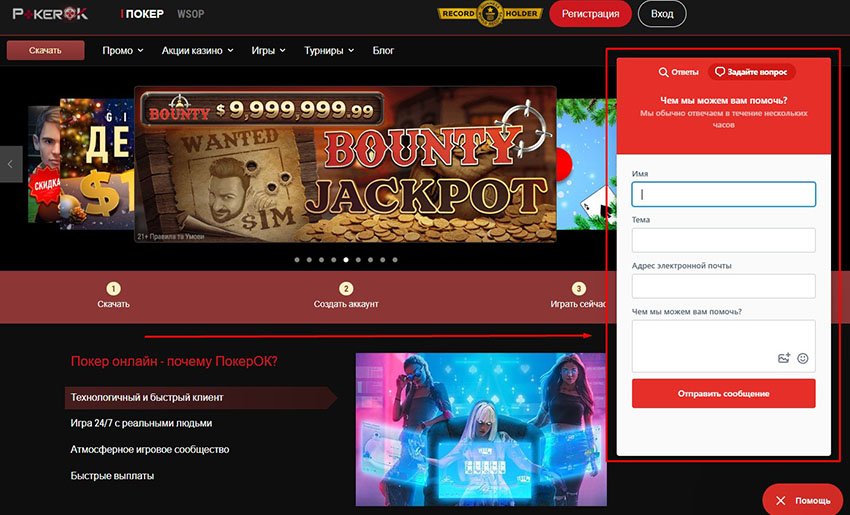Click the $9,999,999.99 bounty amount text
The image size is (850, 515).
click(x=295, y=111)
